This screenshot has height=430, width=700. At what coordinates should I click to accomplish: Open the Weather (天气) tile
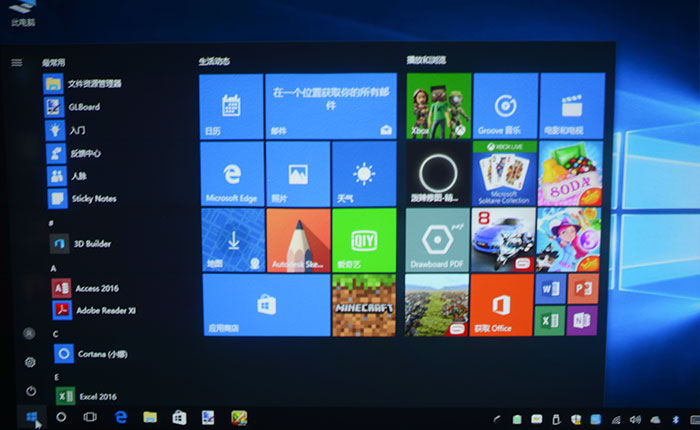click(x=363, y=173)
